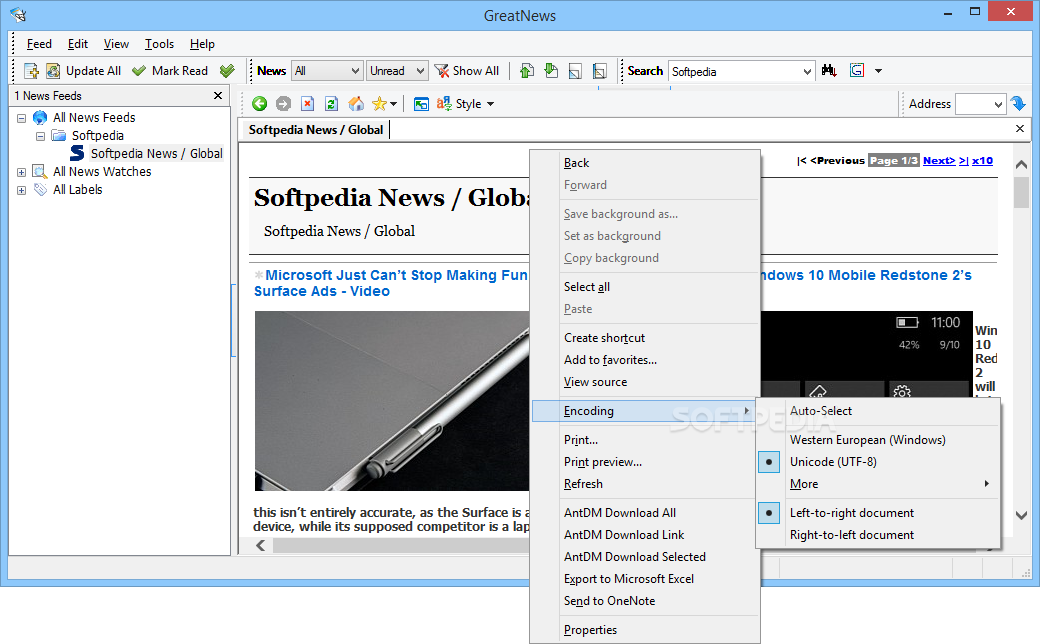Open Windows 10 Mobile Redstone 2's headline link
The image size is (1040, 644).
[866, 275]
